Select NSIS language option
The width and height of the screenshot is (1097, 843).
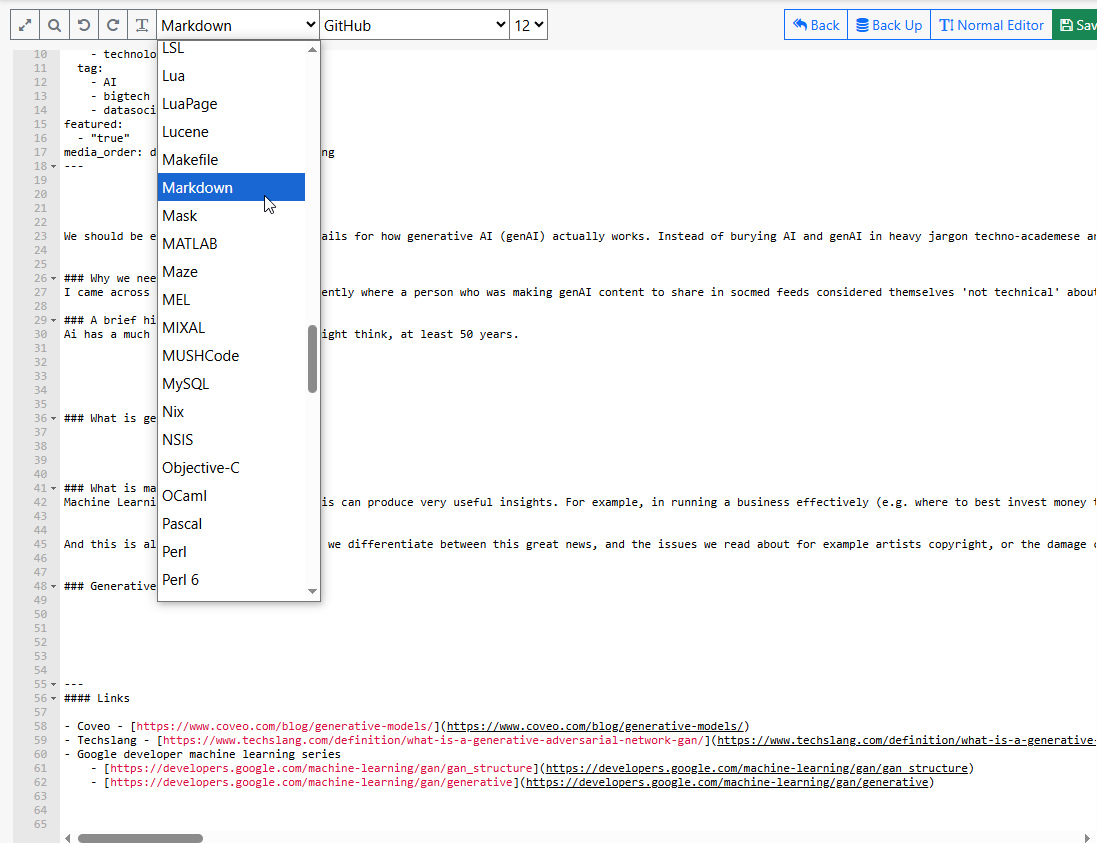[x=232, y=439]
